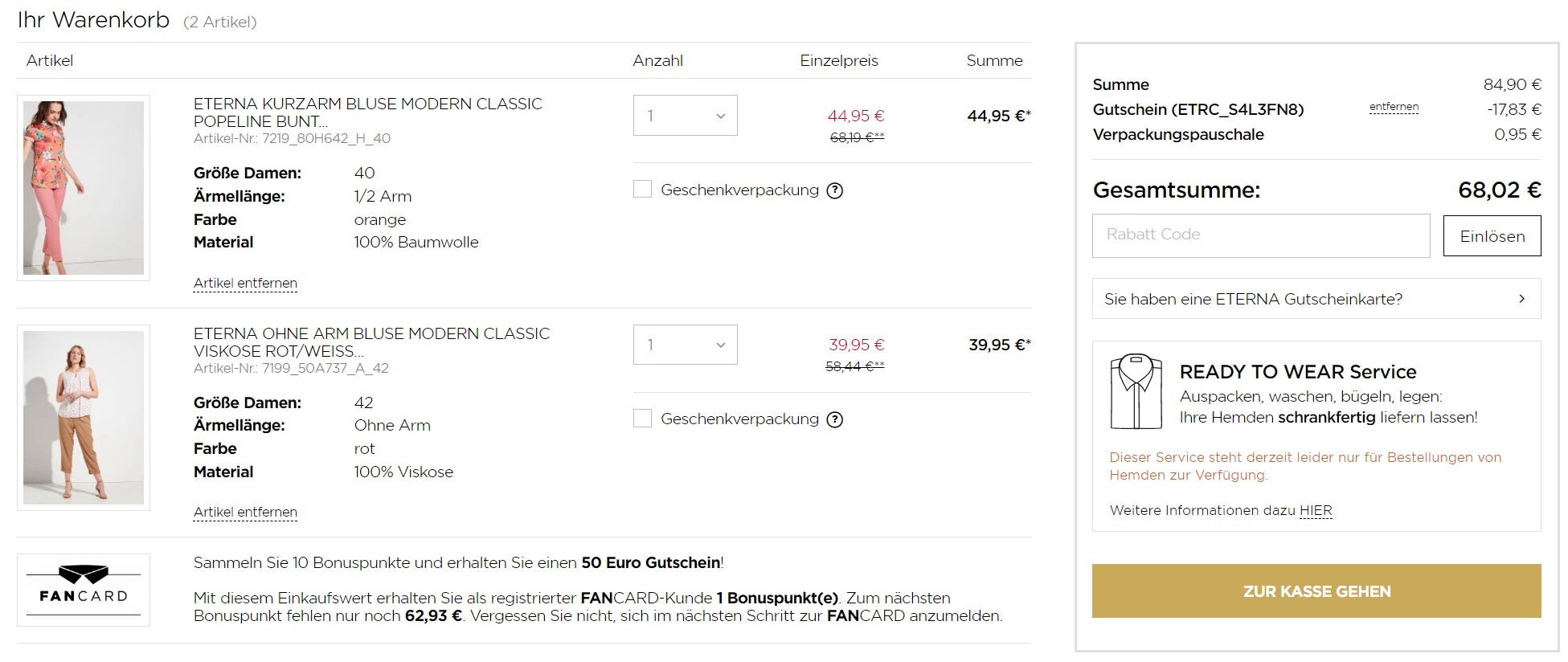This screenshot has width=1568, height=662.
Task: Open the ETERNA KURZARM BLUSE product title
Action: pos(367,112)
